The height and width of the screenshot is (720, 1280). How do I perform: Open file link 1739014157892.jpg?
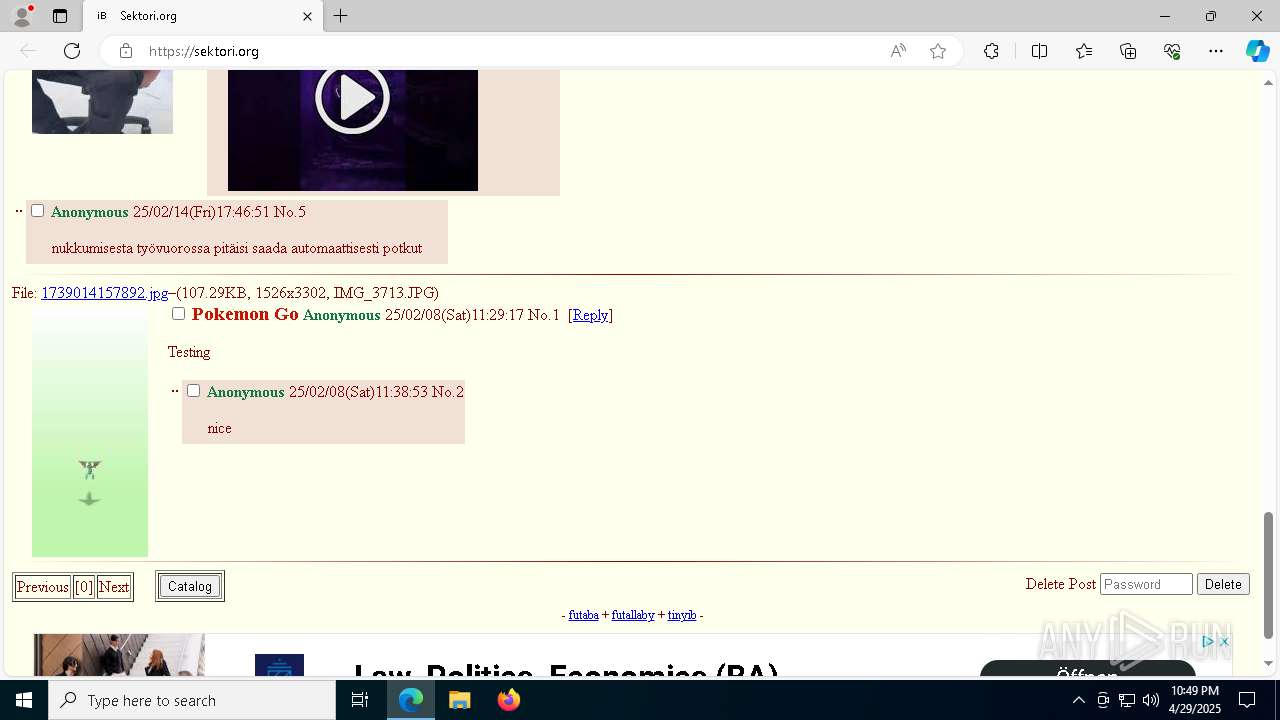pyautogui.click(x=105, y=293)
